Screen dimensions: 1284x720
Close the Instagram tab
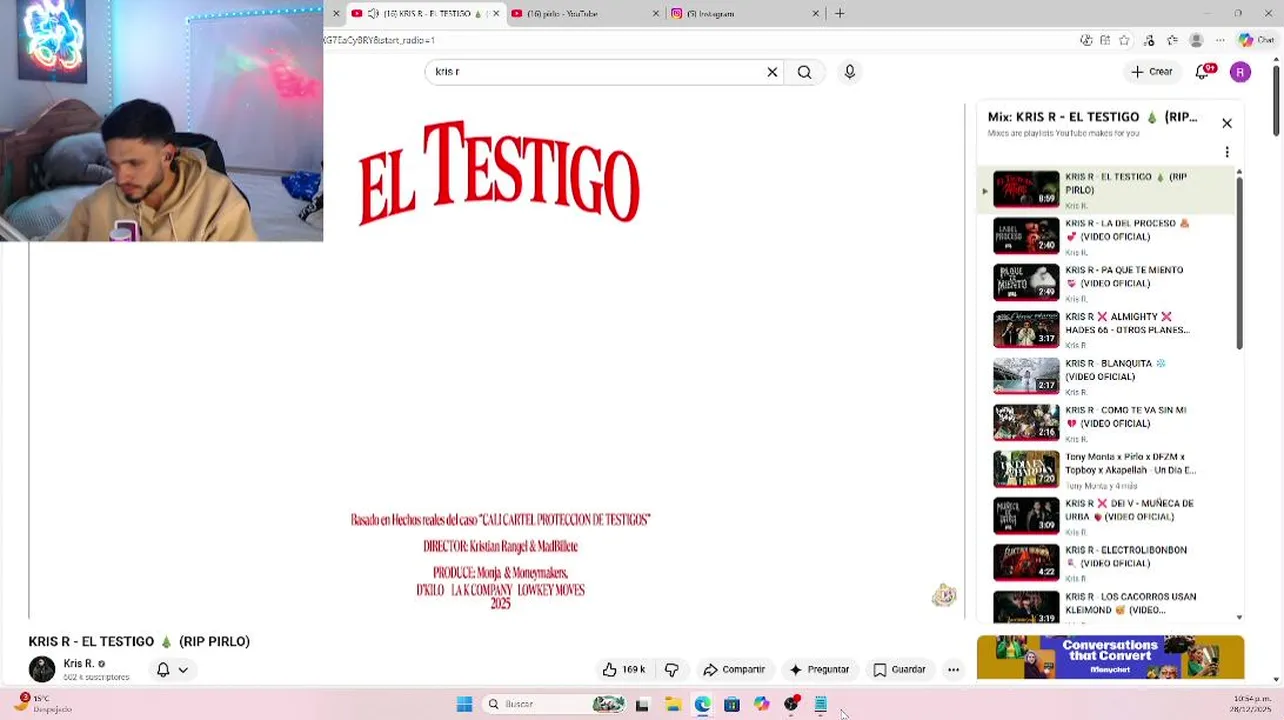pos(815,14)
